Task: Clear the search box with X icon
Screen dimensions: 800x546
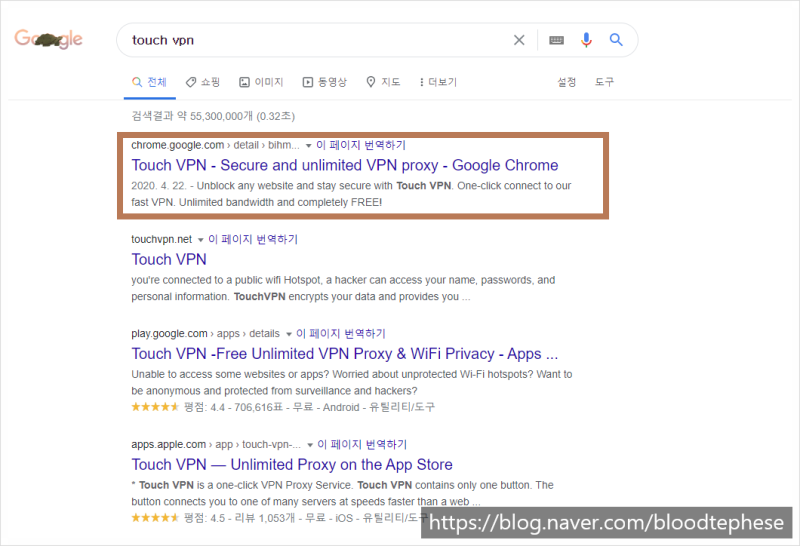Action: point(519,40)
